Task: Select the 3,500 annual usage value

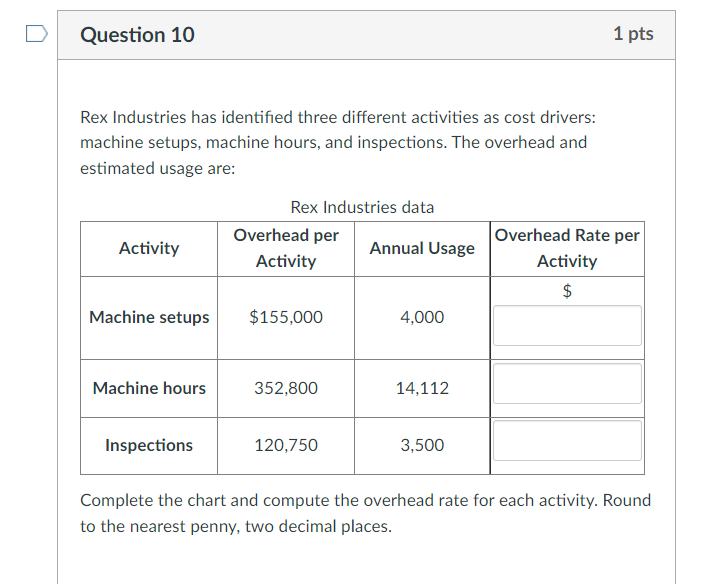Action: (x=422, y=445)
